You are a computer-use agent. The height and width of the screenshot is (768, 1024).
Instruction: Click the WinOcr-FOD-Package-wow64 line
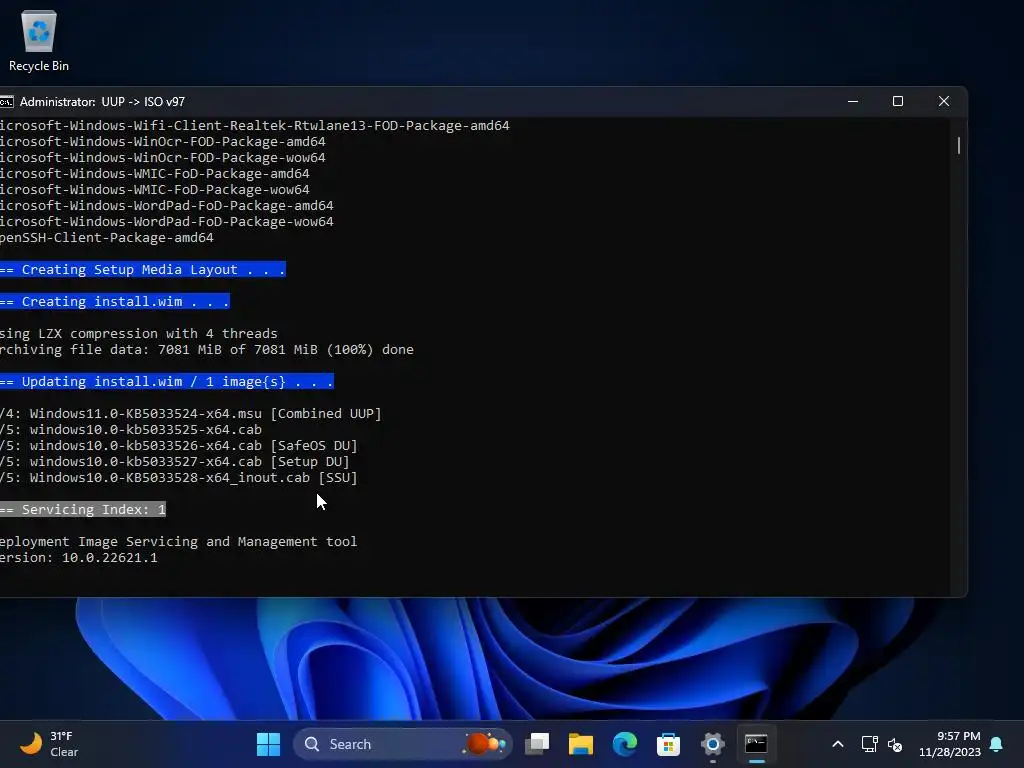(x=163, y=157)
